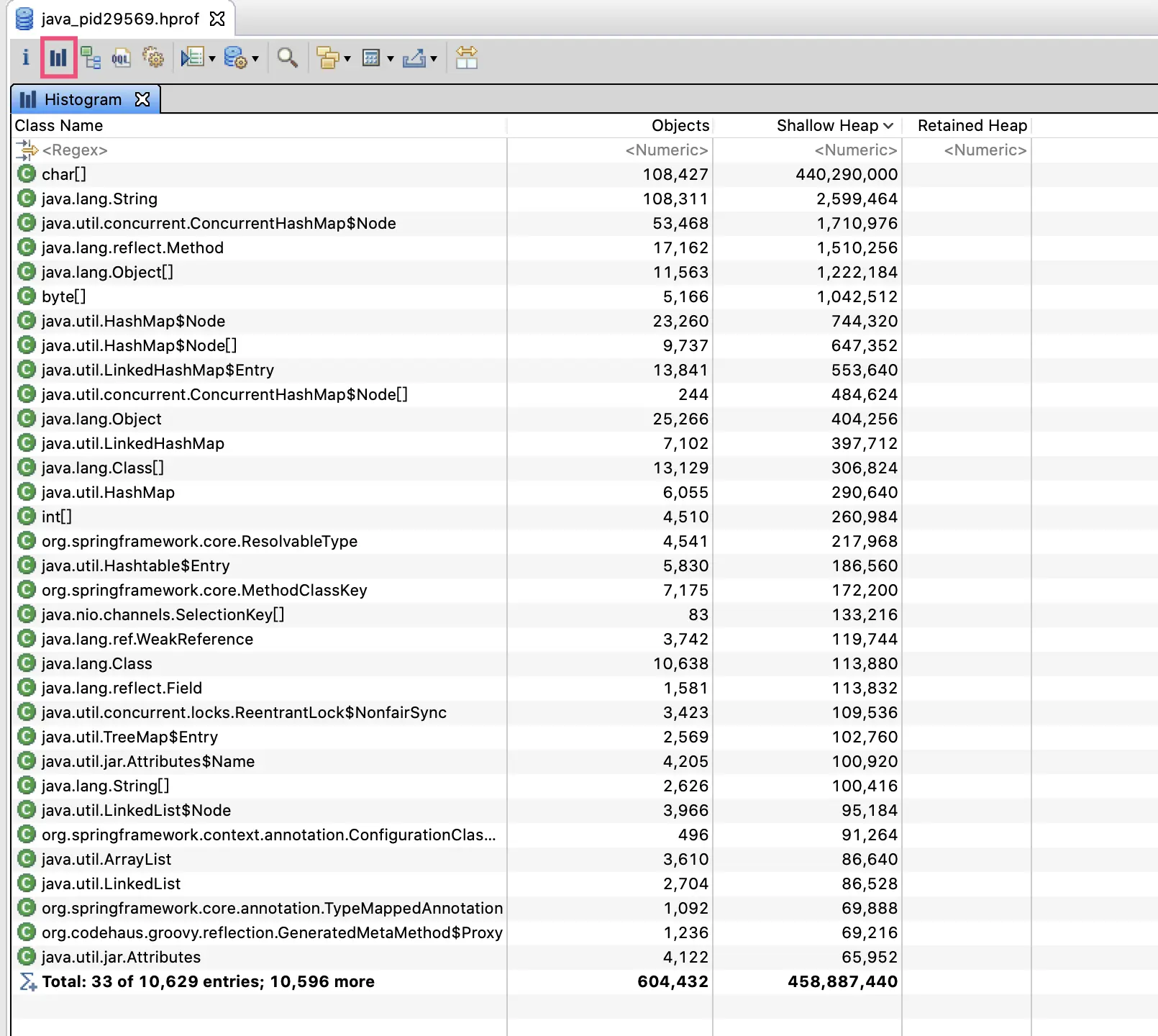Open the Dominator Tree view
Viewport: 1158px width, 1036px height.
(91, 58)
